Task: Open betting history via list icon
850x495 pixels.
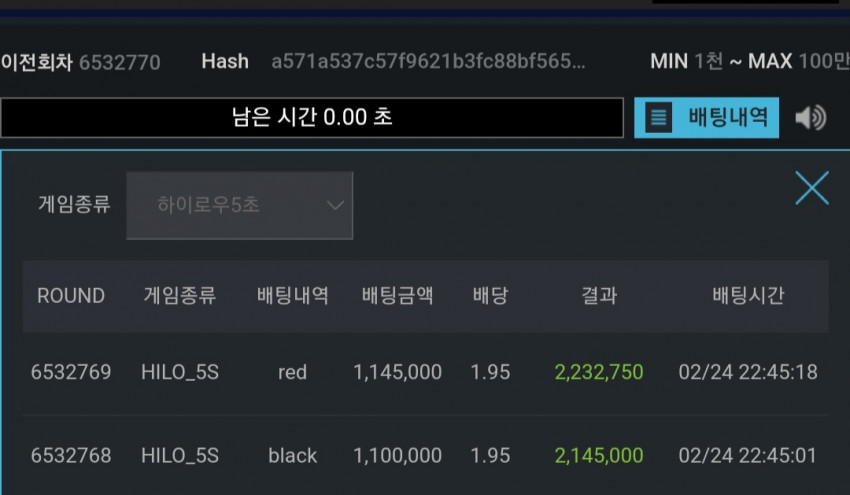Action: pyautogui.click(x=659, y=117)
